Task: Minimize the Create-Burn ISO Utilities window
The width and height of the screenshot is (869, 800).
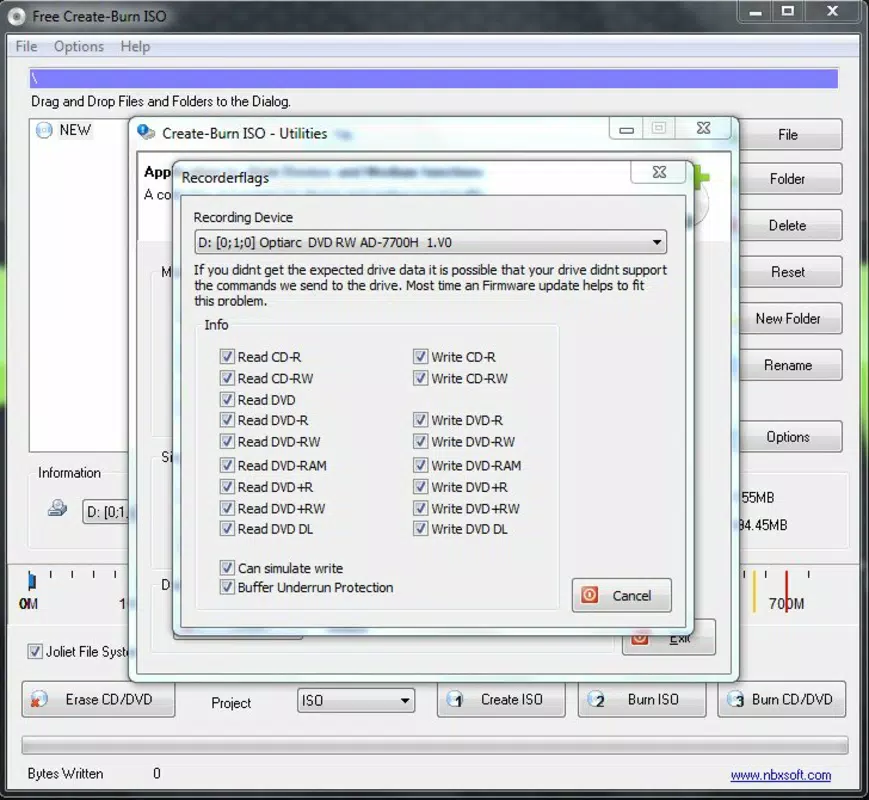Action: (626, 129)
